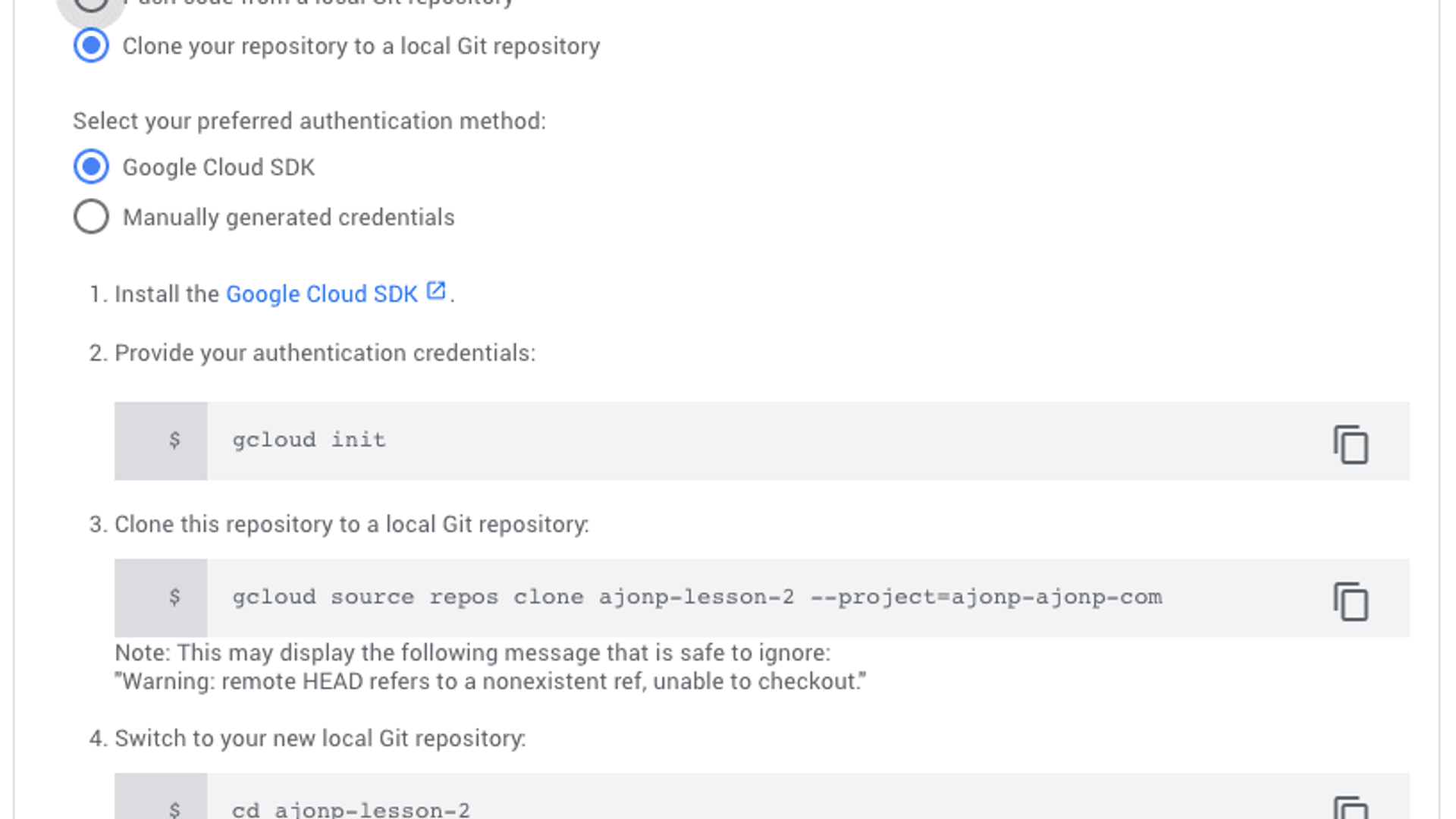
Task: Click the dollar prompt beside the clone command
Action: 174,598
